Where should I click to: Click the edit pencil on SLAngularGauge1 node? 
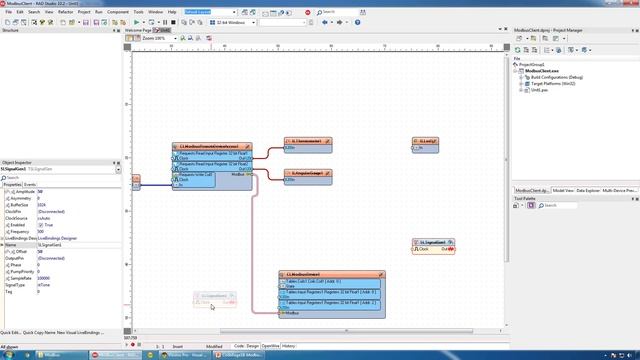[x=327, y=173]
